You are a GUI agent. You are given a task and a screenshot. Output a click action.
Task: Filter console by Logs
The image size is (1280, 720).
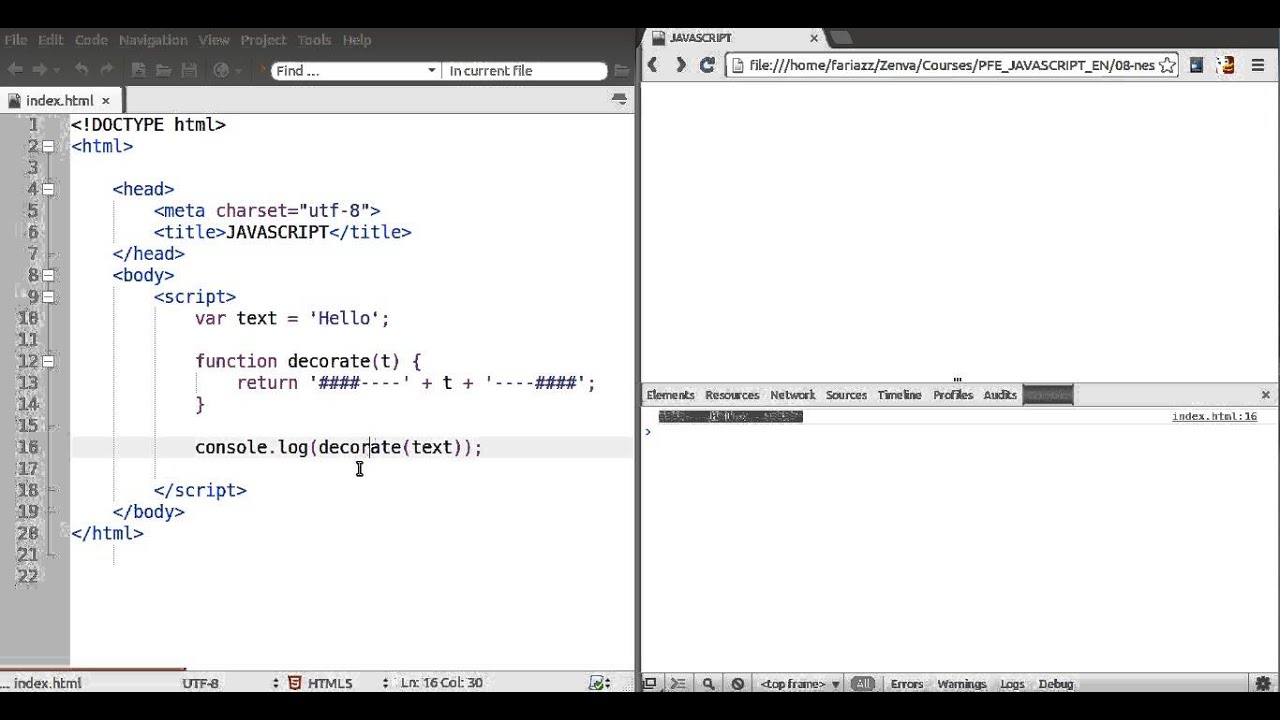click(x=1012, y=684)
